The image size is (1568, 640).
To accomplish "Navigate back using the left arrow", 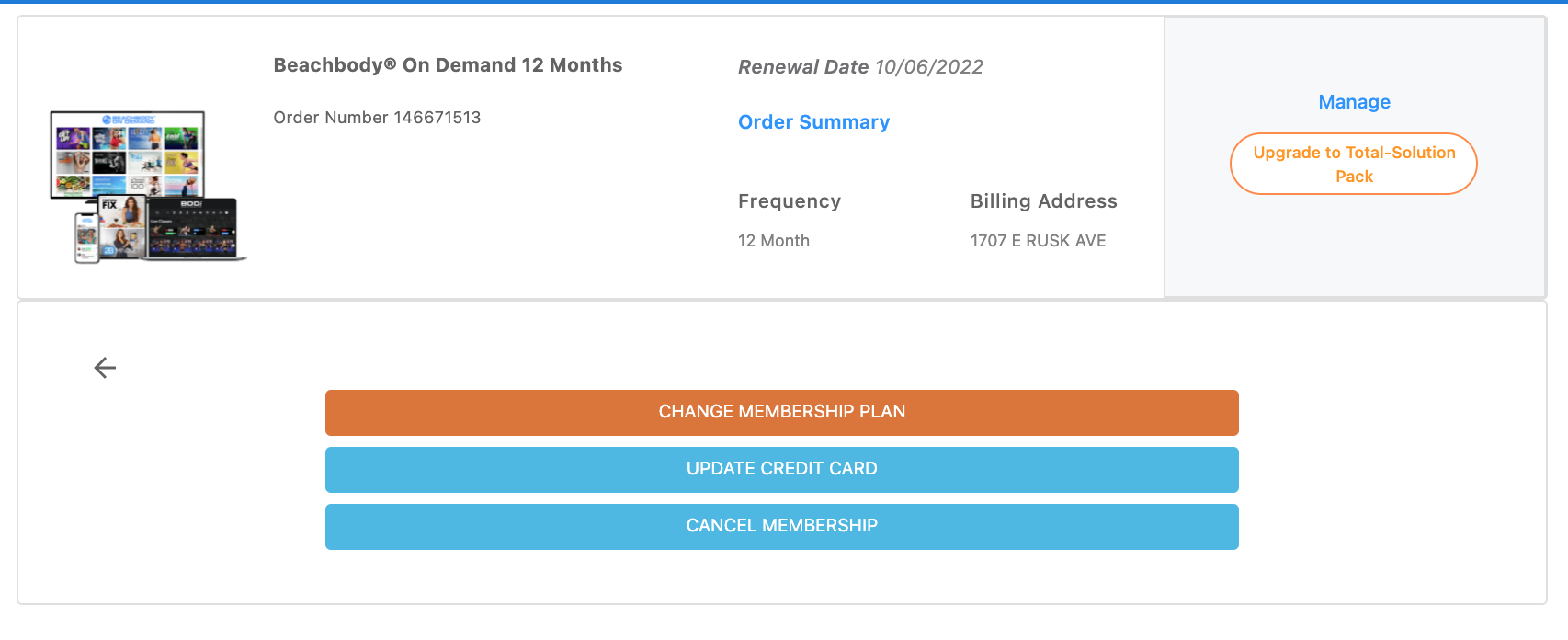I will point(105,367).
